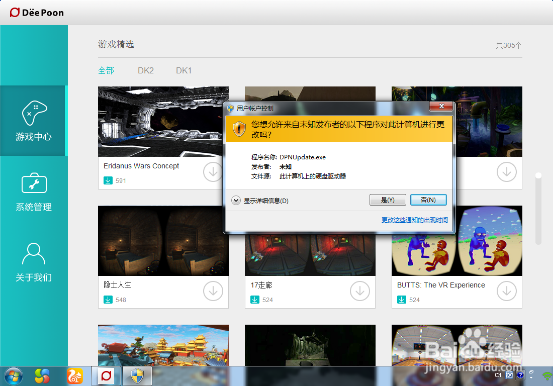
Task: Open the dark bedroom game thumbnail
Action: pyautogui.click(x=163, y=241)
